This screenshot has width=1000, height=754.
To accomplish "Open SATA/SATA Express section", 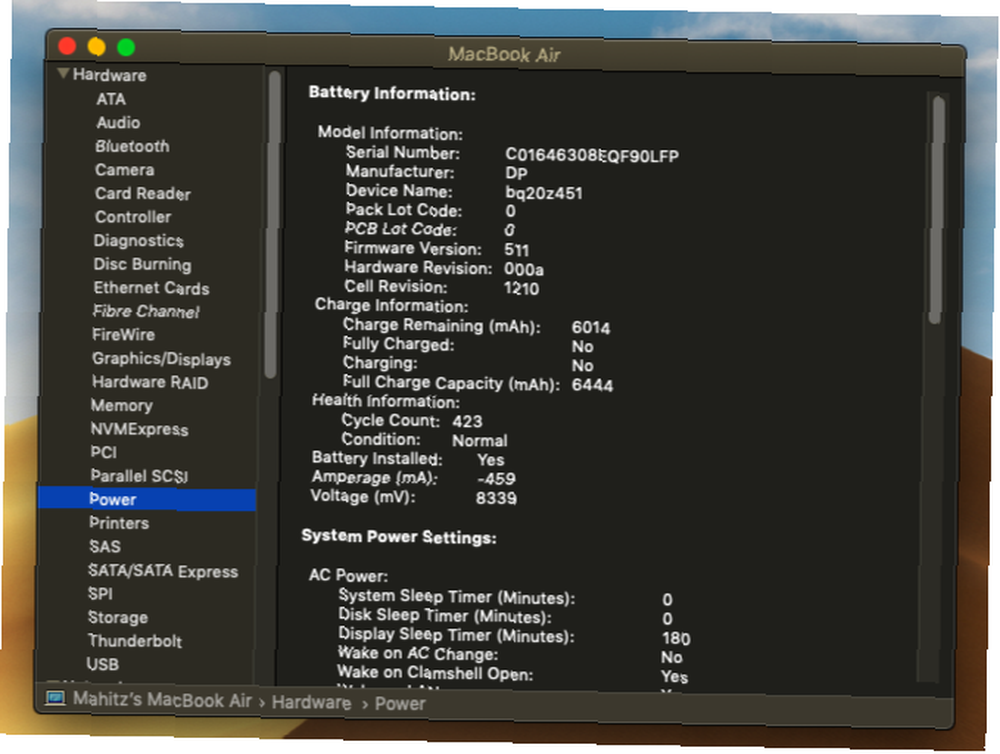I will 163,571.
